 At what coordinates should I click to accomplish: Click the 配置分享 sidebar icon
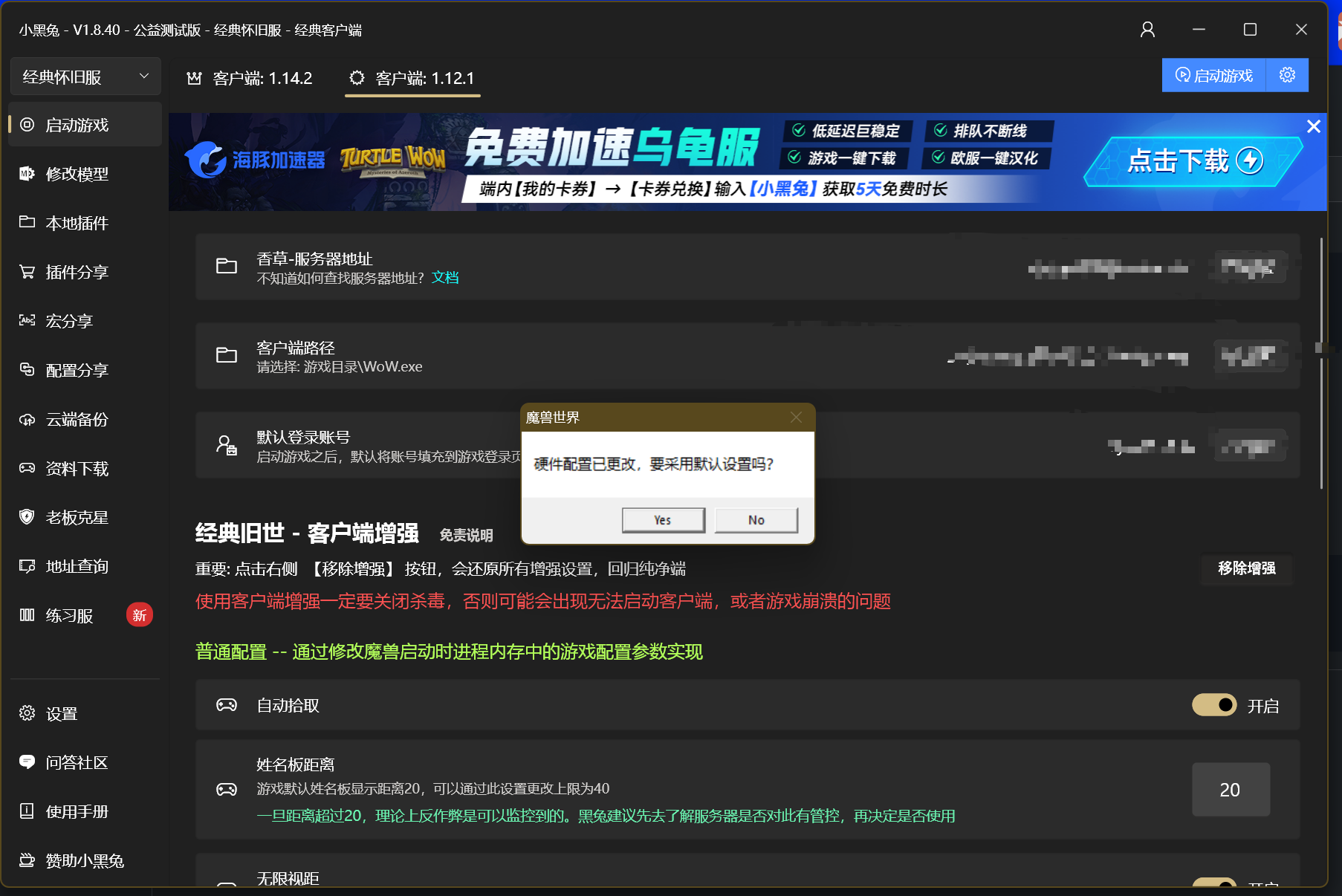point(27,369)
